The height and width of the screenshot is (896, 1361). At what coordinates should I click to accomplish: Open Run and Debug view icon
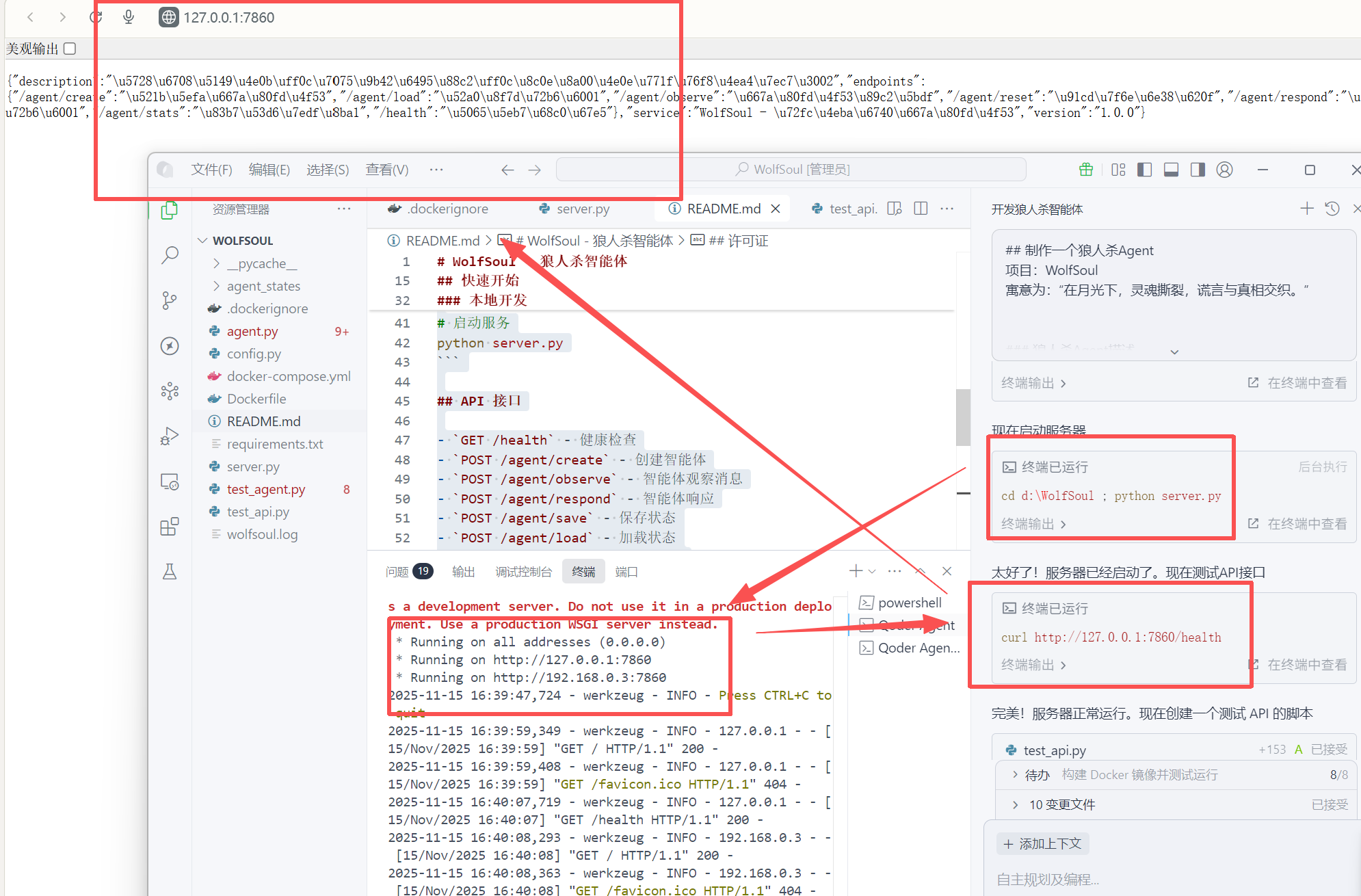(x=170, y=436)
